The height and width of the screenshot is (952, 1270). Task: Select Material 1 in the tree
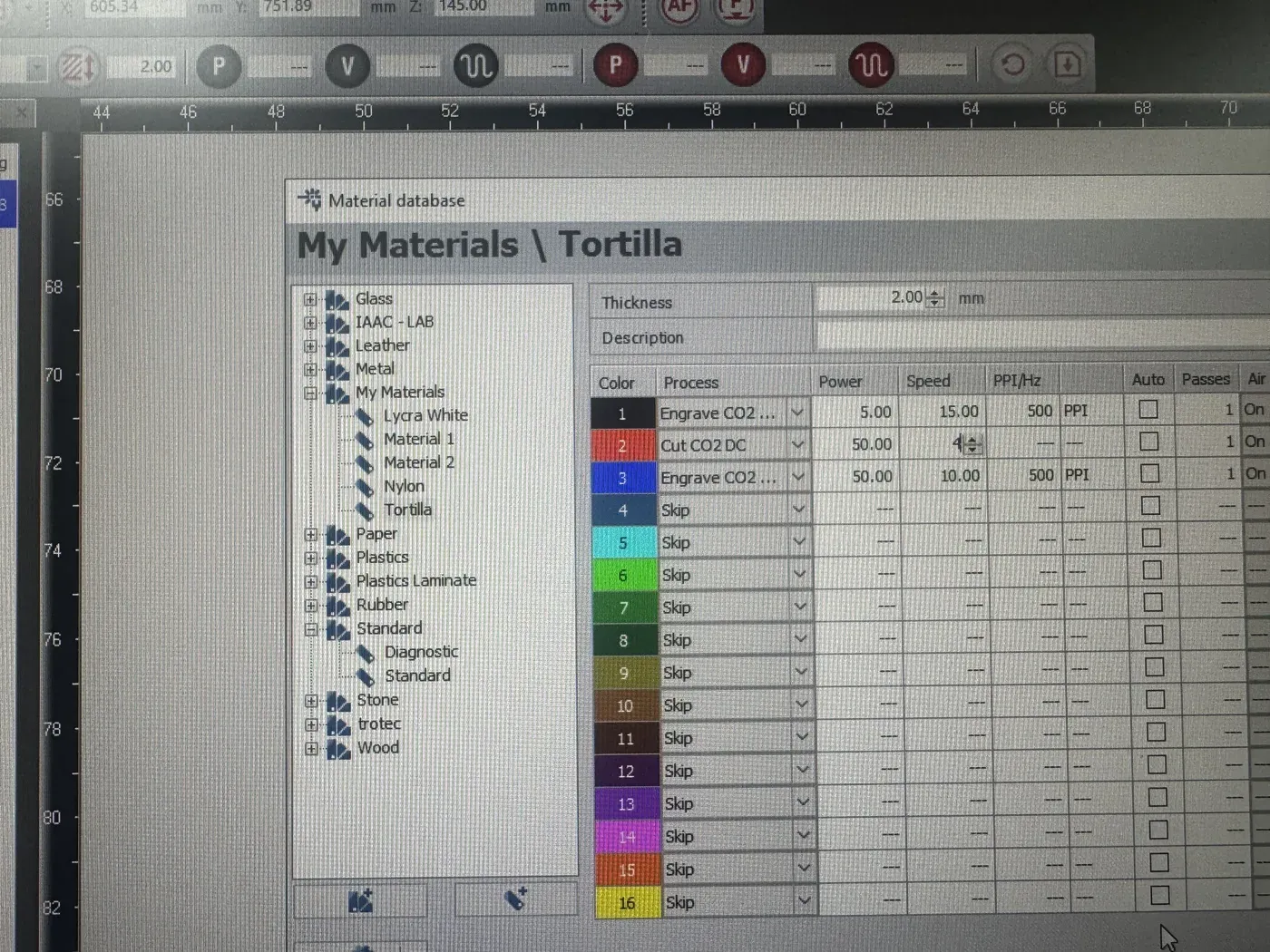click(x=418, y=439)
